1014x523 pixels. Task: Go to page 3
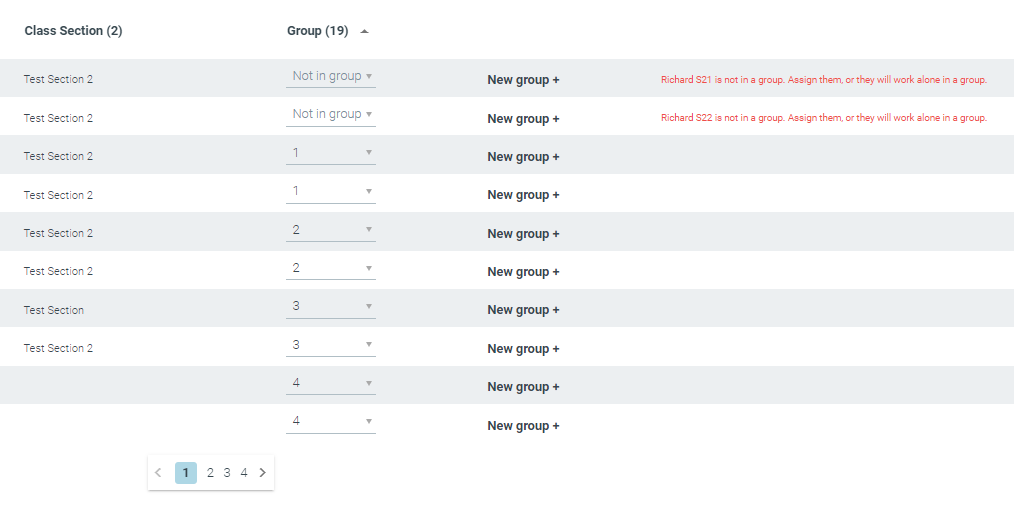[x=227, y=473]
